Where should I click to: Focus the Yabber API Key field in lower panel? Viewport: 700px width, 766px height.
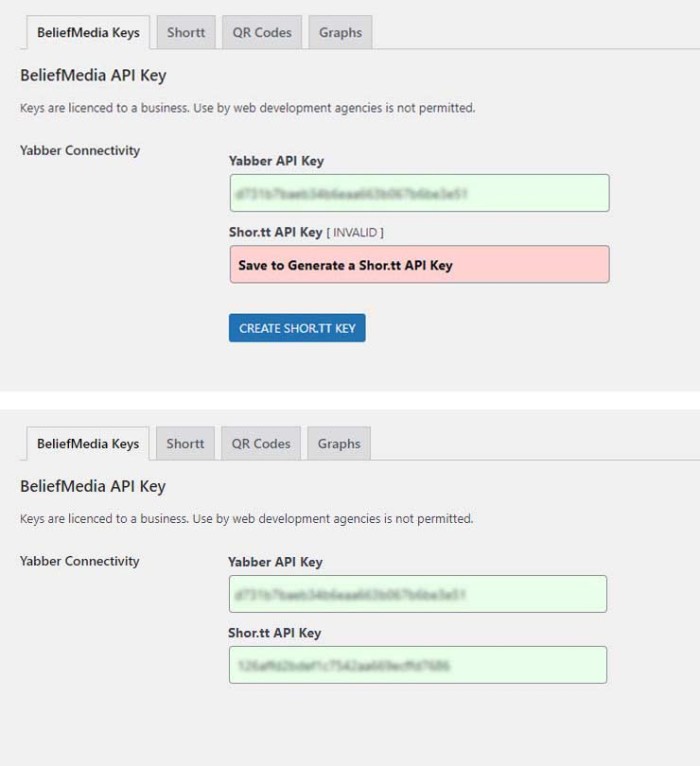417,594
